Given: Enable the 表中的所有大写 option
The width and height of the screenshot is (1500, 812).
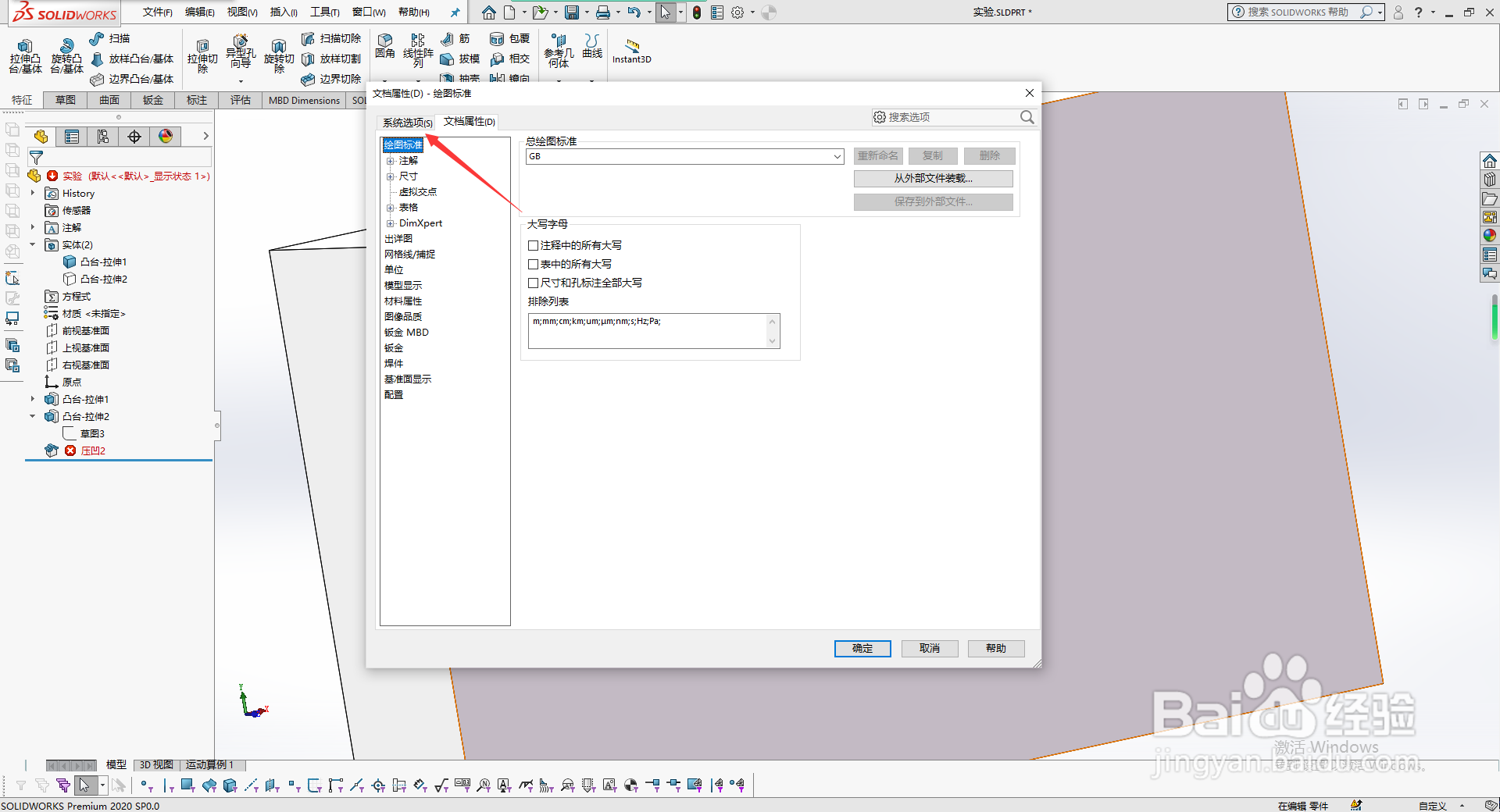Looking at the screenshot, I should 532,263.
